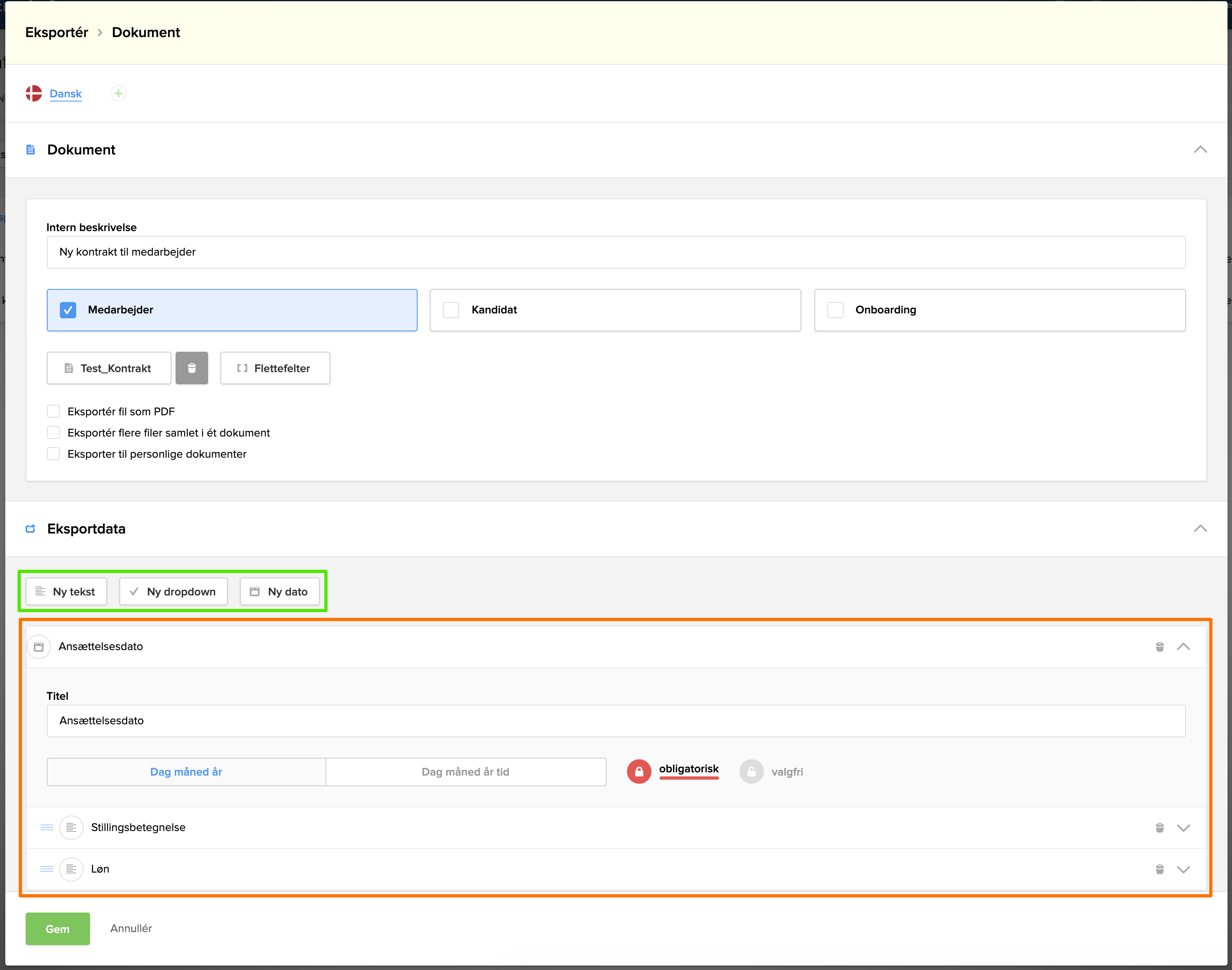Select the Dag måned år tid format

(x=465, y=771)
